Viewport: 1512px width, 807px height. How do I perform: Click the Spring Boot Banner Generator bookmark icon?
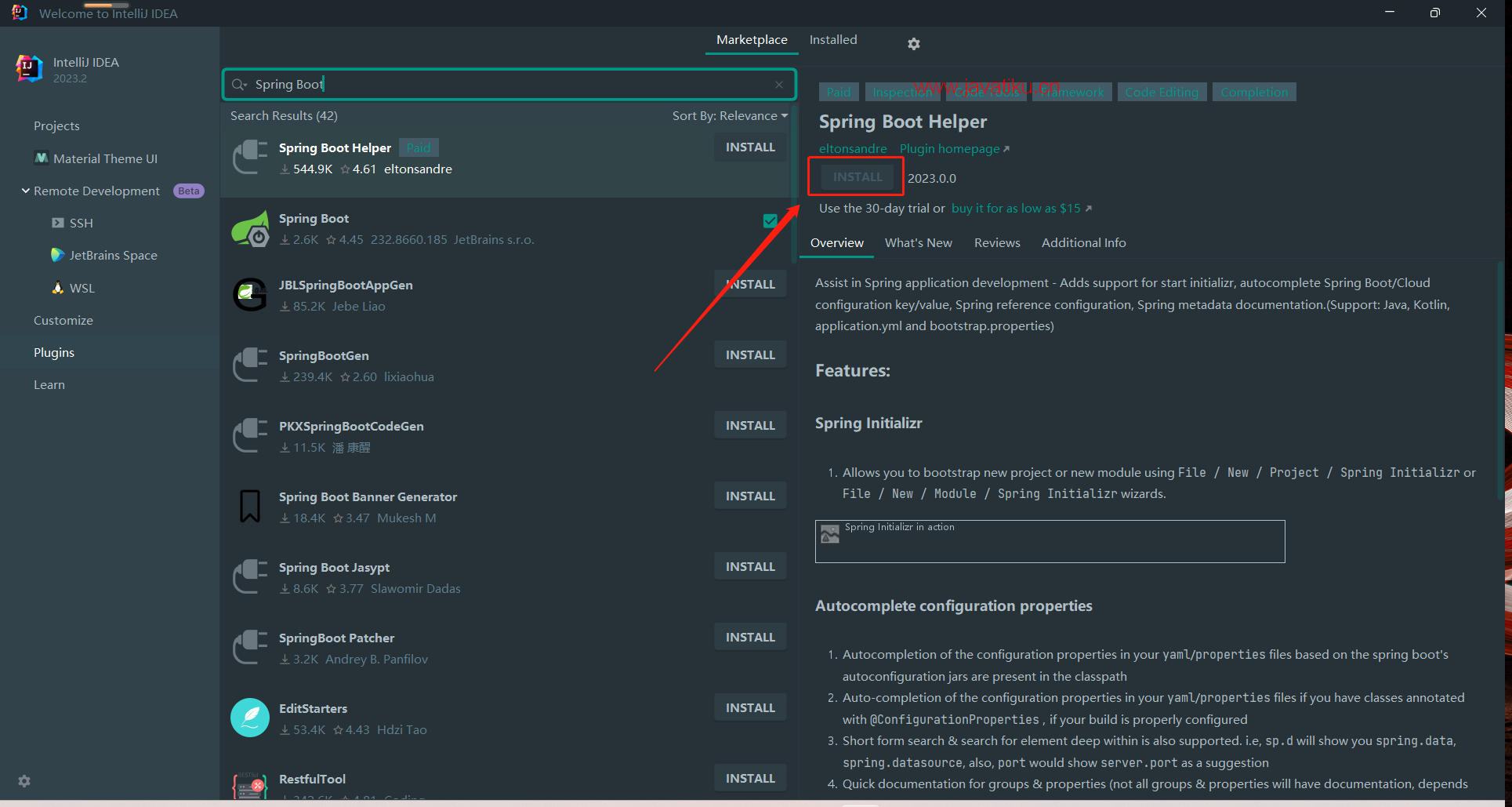pyautogui.click(x=250, y=506)
